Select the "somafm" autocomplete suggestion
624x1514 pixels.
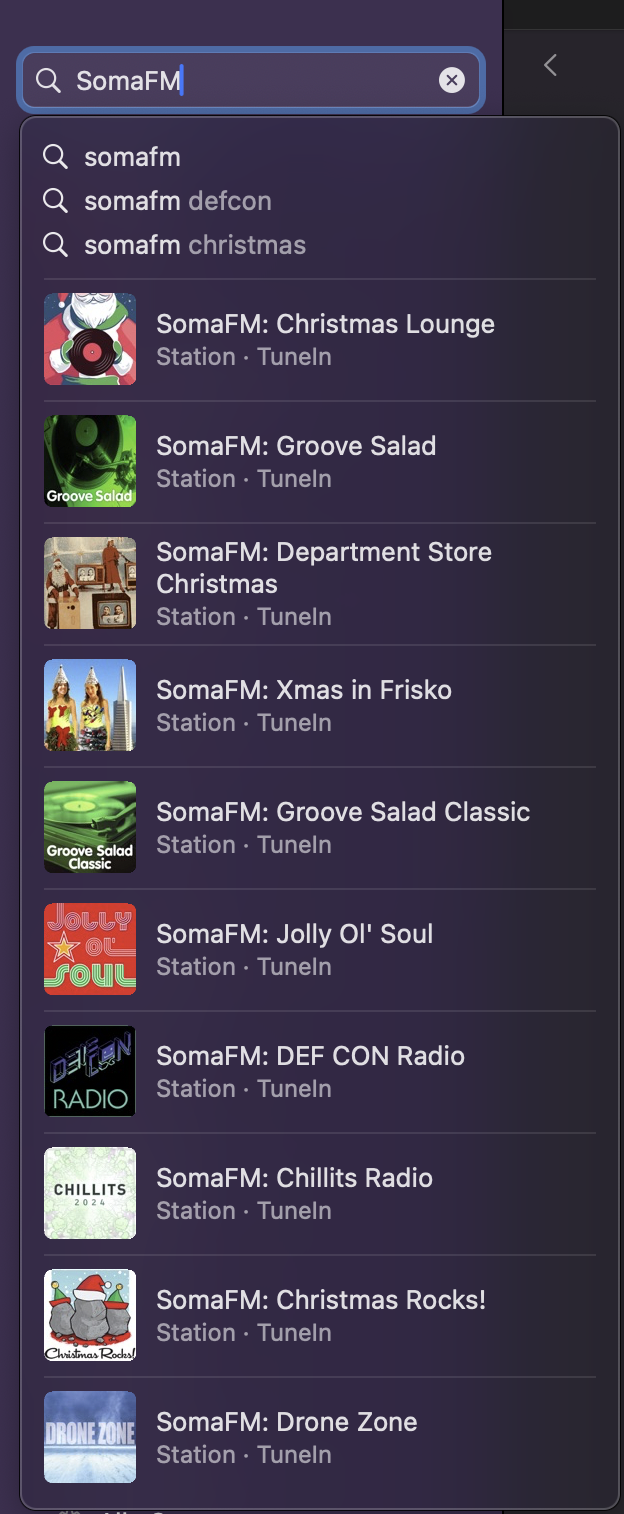(x=131, y=157)
